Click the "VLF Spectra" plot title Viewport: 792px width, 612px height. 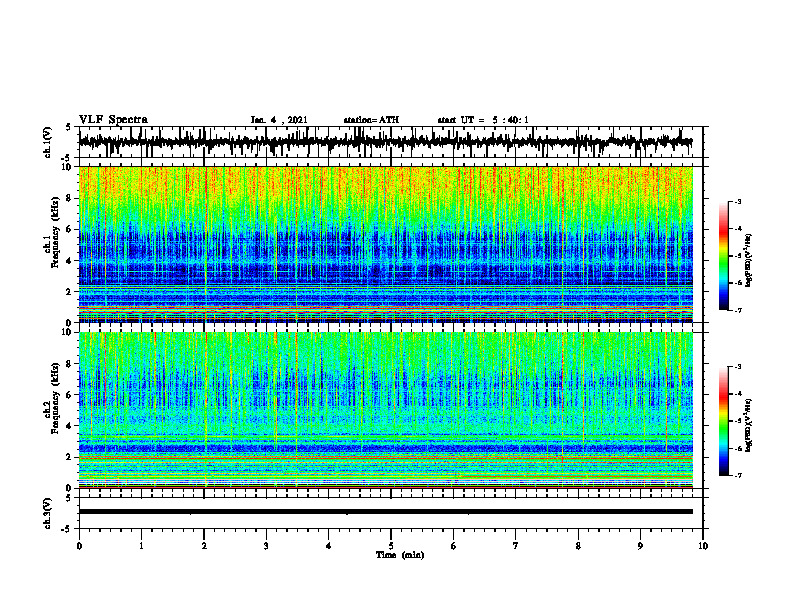[x=113, y=120]
